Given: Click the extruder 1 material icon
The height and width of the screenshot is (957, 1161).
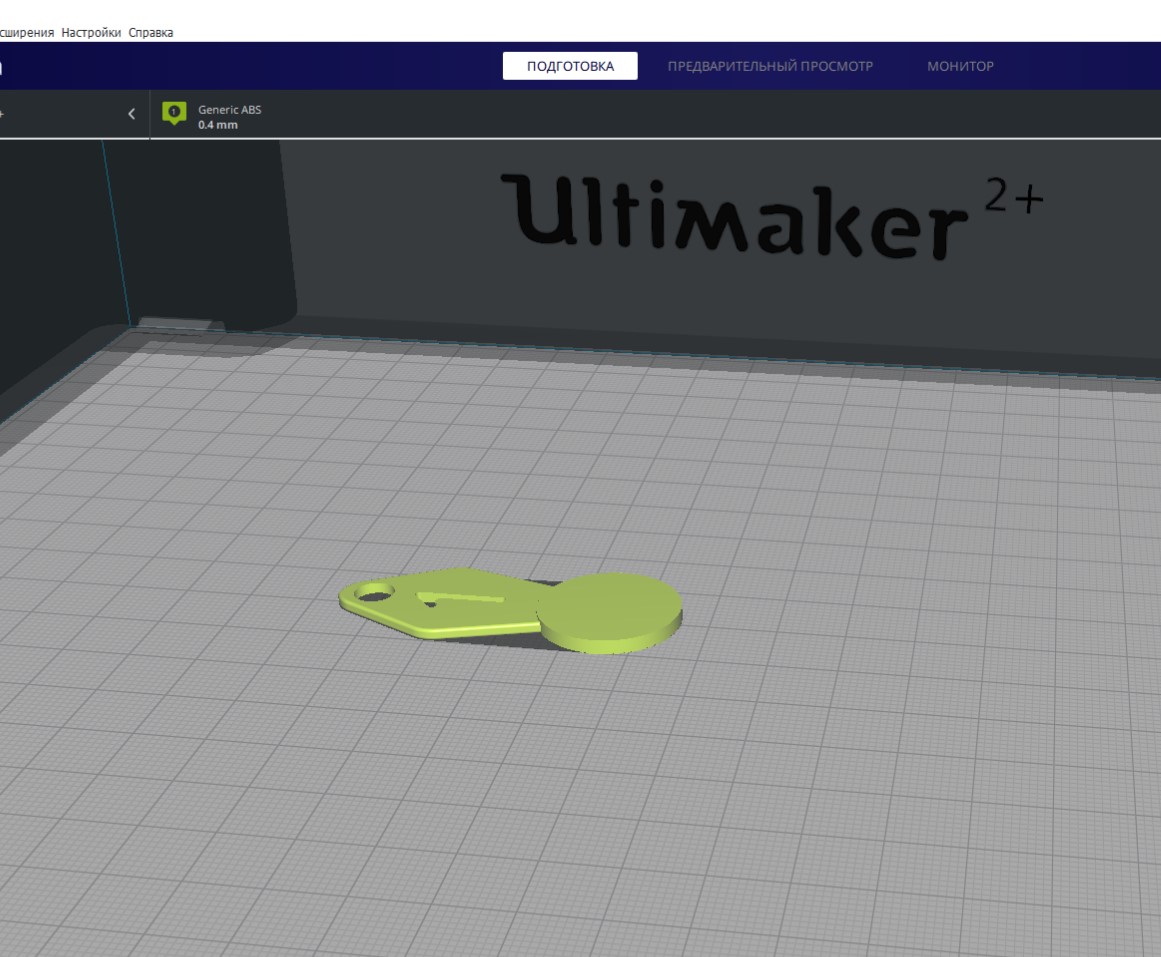Looking at the screenshot, I should [x=174, y=113].
